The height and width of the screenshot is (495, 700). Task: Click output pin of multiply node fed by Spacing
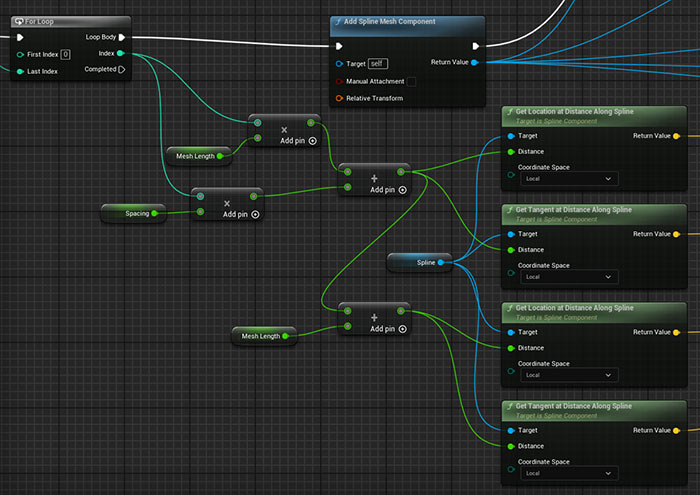tap(254, 196)
